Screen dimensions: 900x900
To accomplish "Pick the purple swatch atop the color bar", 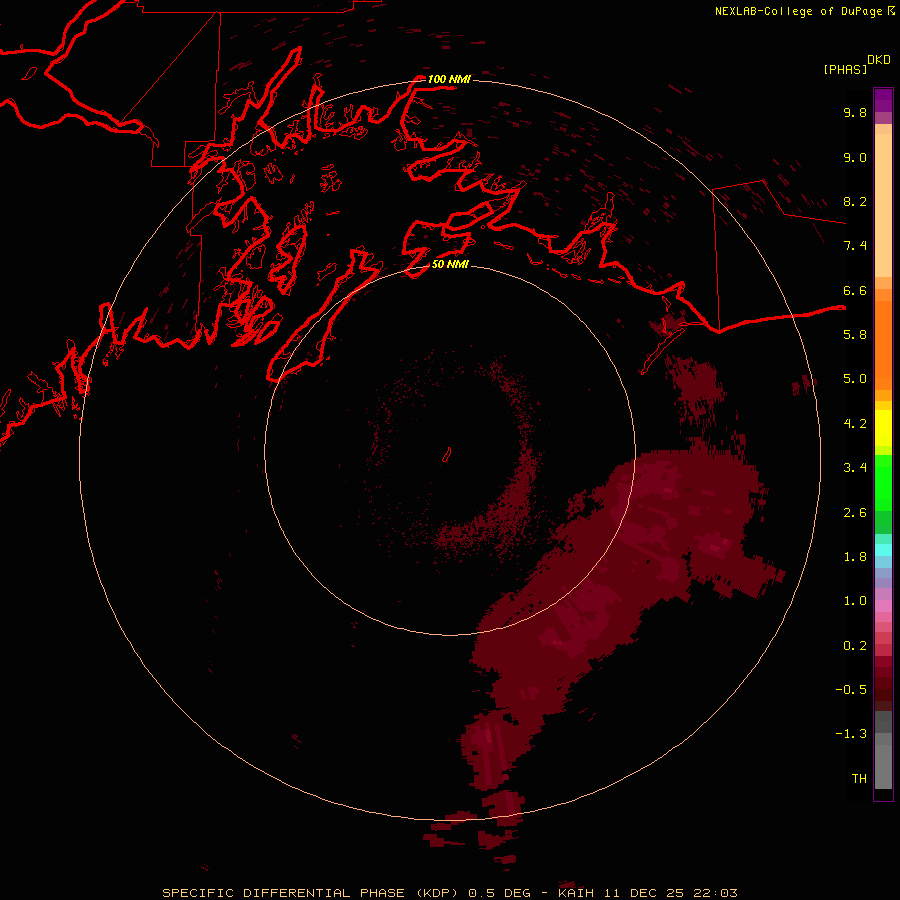I will 883,100.
